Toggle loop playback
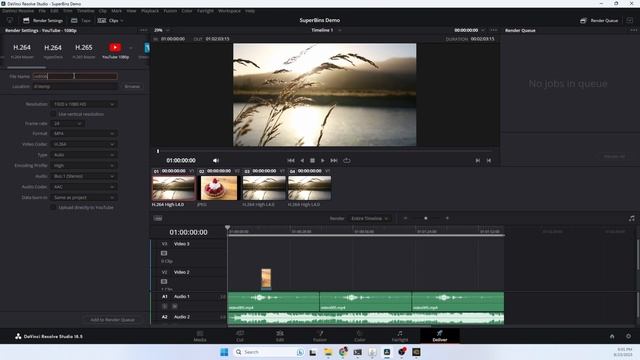640x360 pixels. click(347, 160)
